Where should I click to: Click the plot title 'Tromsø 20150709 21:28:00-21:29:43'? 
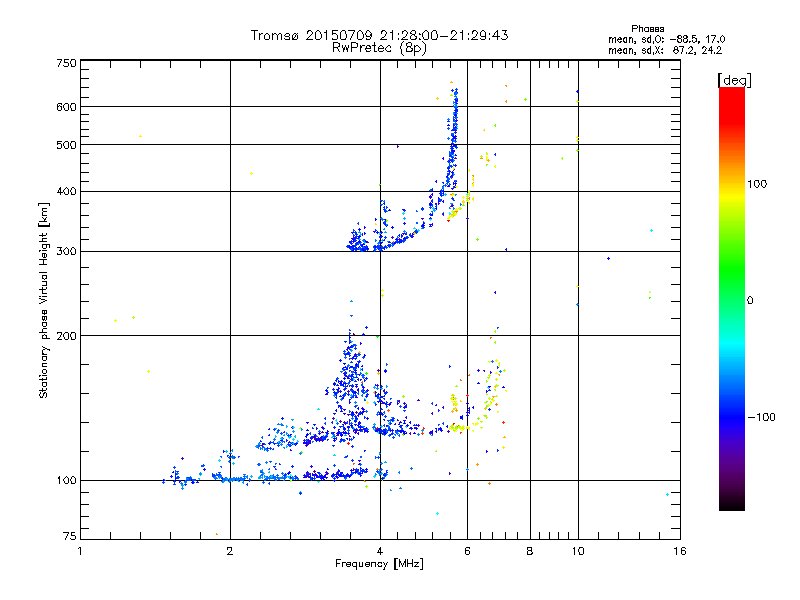pyautogui.click(x=379, y=35)
